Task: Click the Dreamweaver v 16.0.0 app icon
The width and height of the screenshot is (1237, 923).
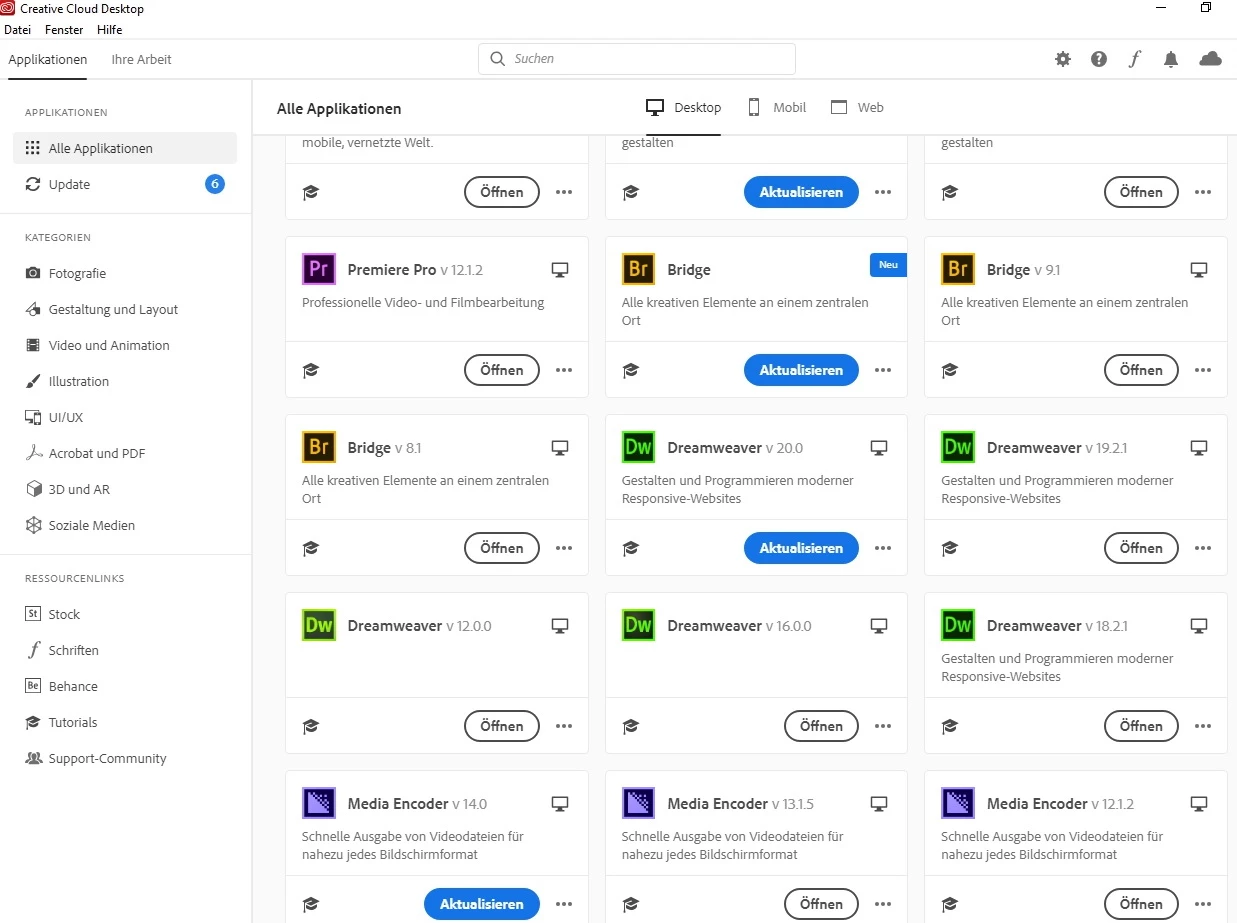Action: tap(638, 625)
